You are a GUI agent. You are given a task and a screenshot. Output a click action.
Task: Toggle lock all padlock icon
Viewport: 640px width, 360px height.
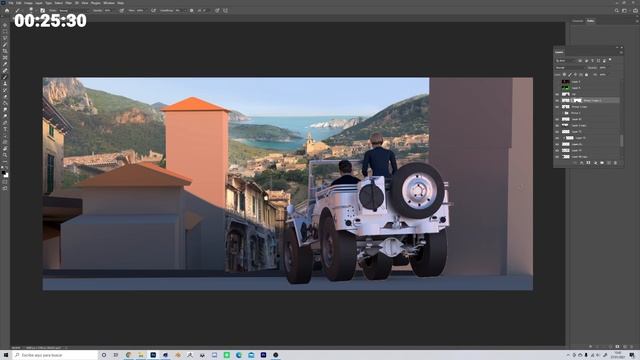[x=587, y=75]
